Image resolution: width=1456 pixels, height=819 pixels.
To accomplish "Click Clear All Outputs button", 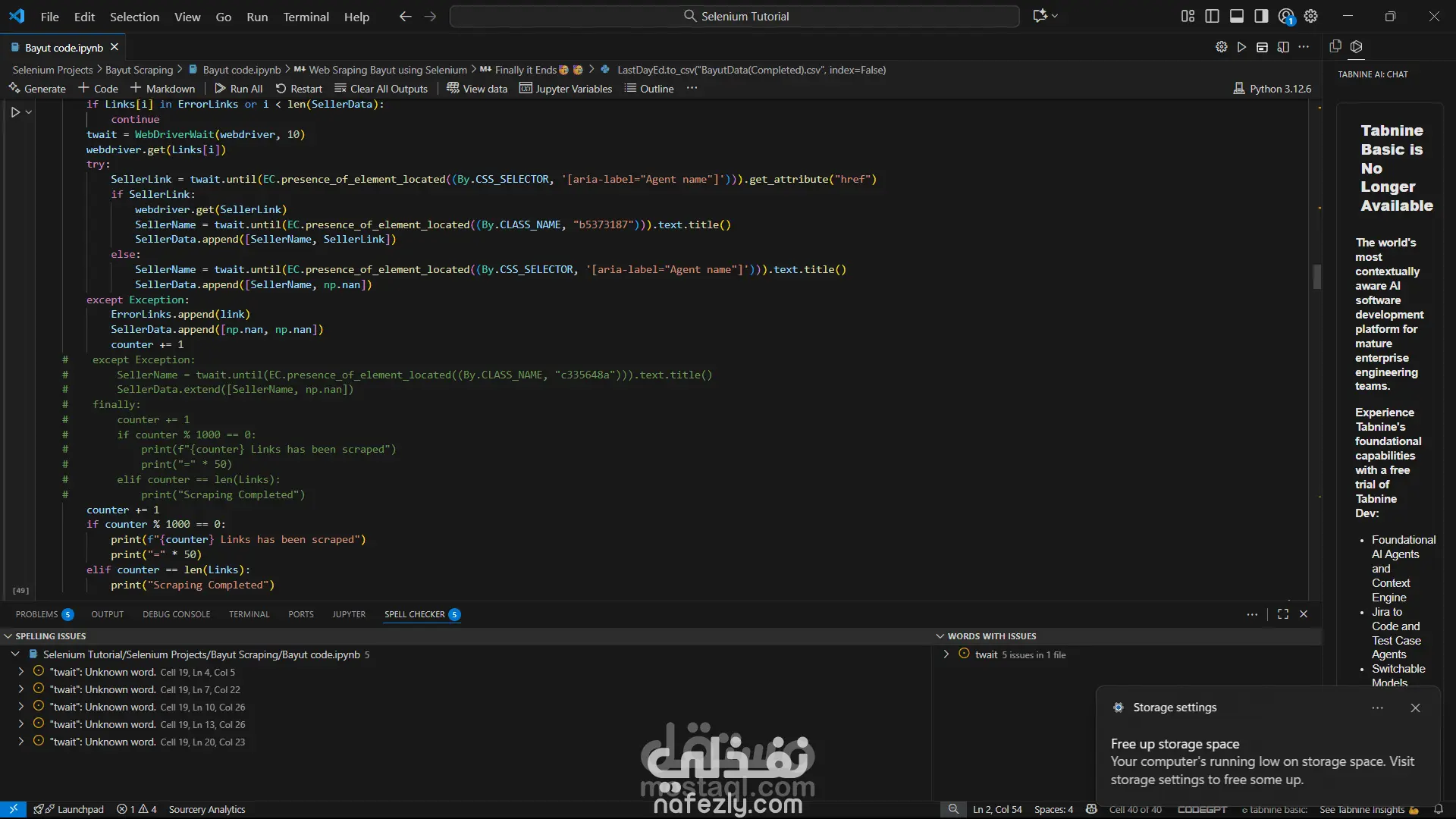I will click(x=381, y=89).
